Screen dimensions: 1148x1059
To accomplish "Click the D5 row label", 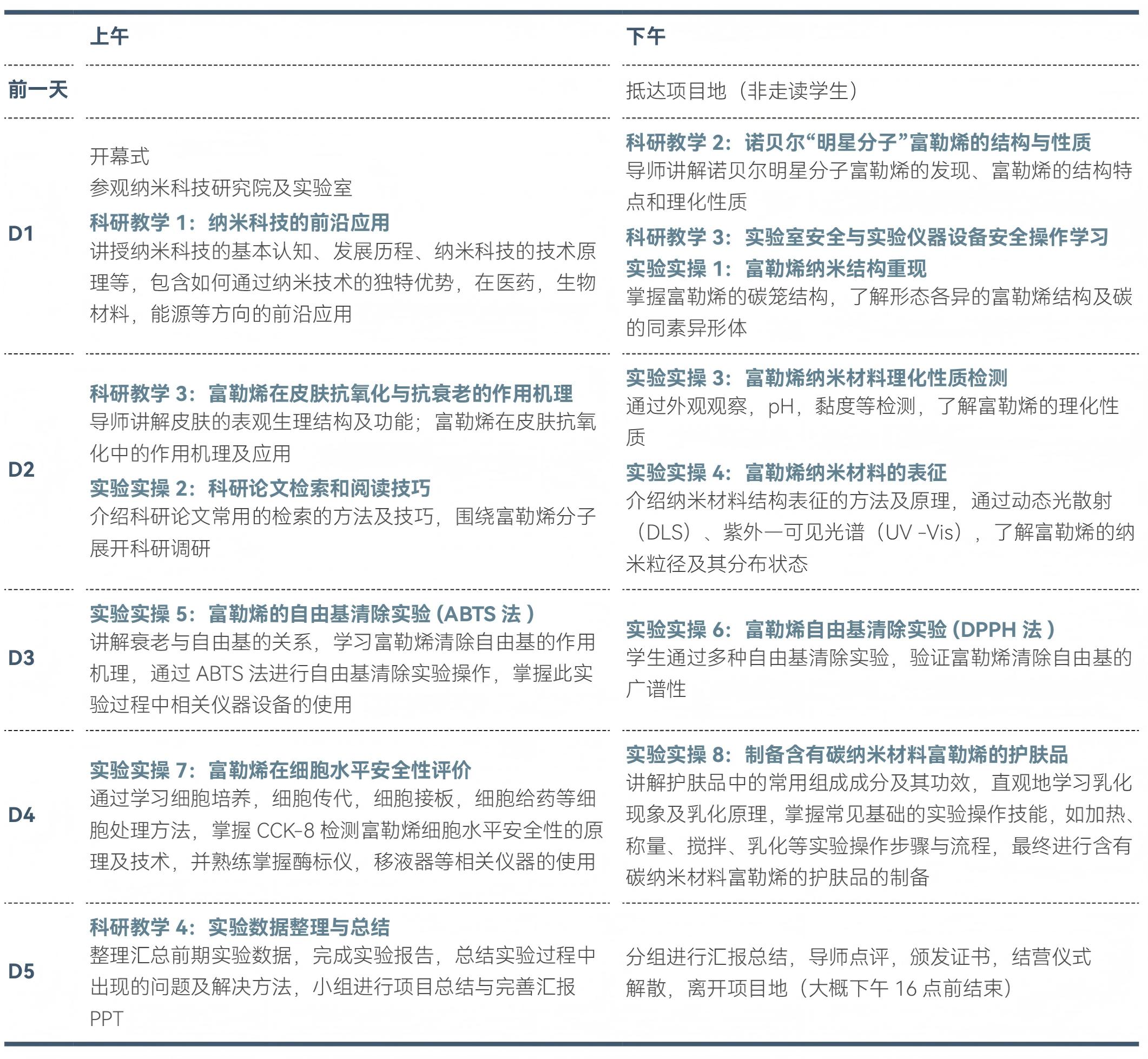I will pos(21,971).
